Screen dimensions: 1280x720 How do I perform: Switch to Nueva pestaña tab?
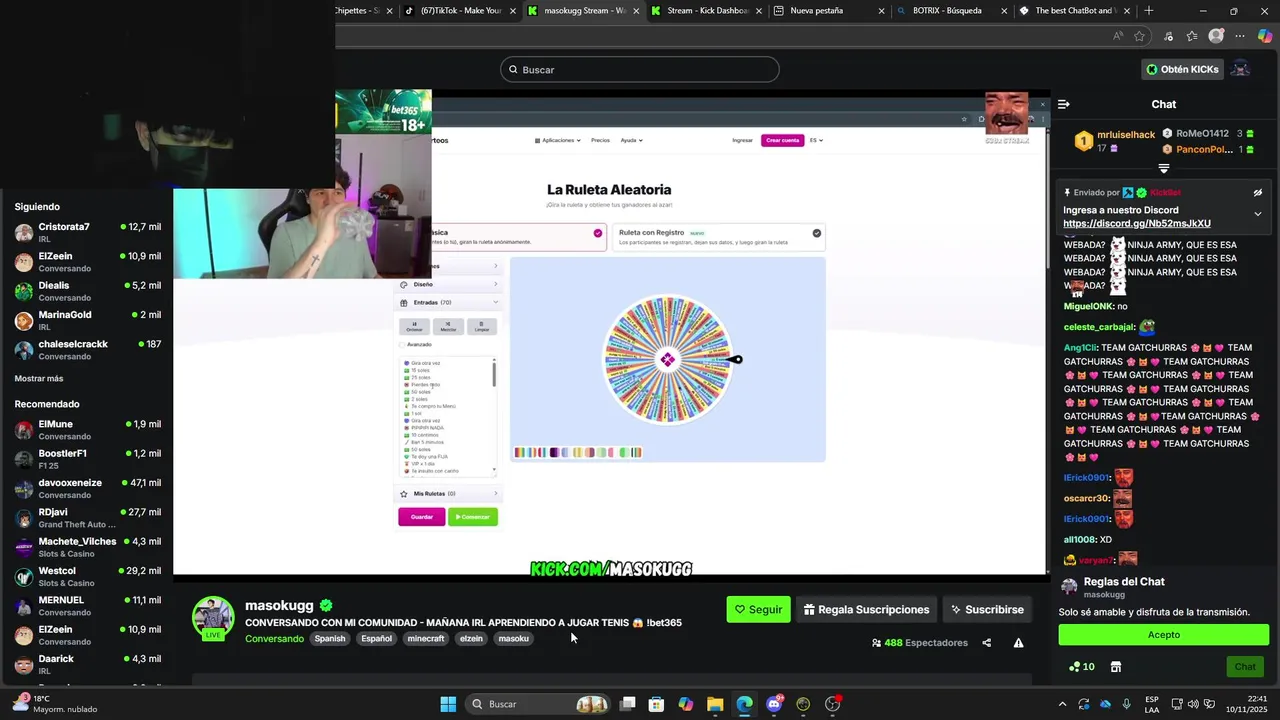[830, 11]
